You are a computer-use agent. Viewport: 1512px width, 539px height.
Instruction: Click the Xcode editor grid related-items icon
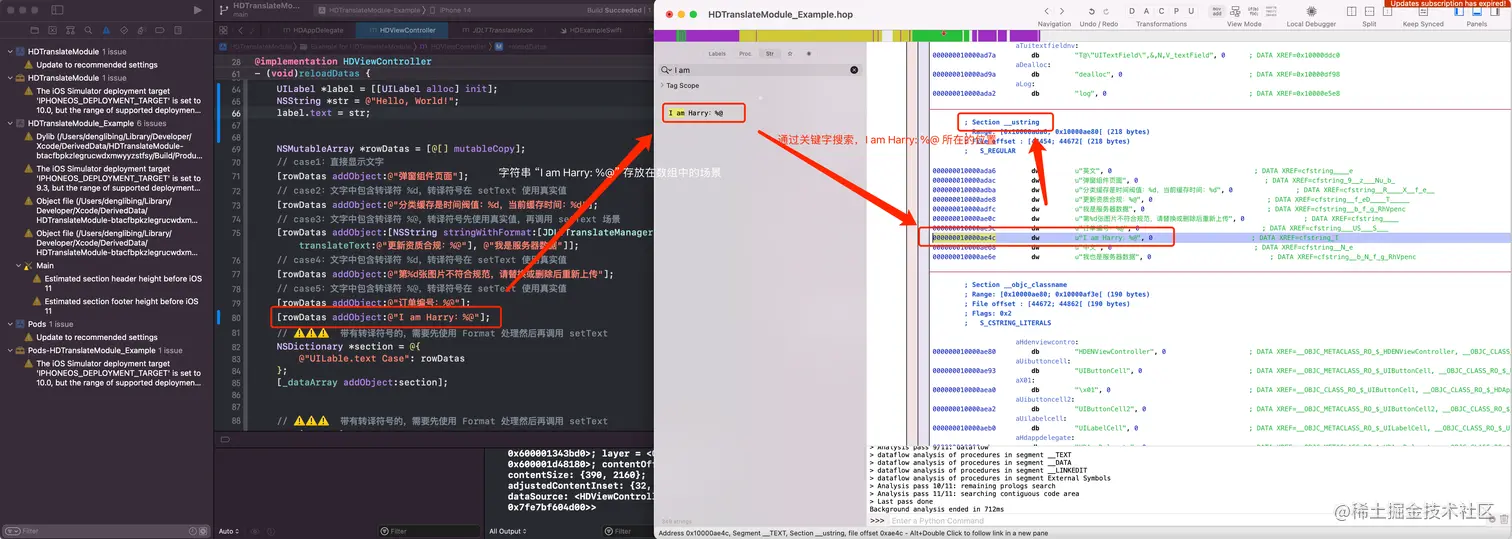222,31
